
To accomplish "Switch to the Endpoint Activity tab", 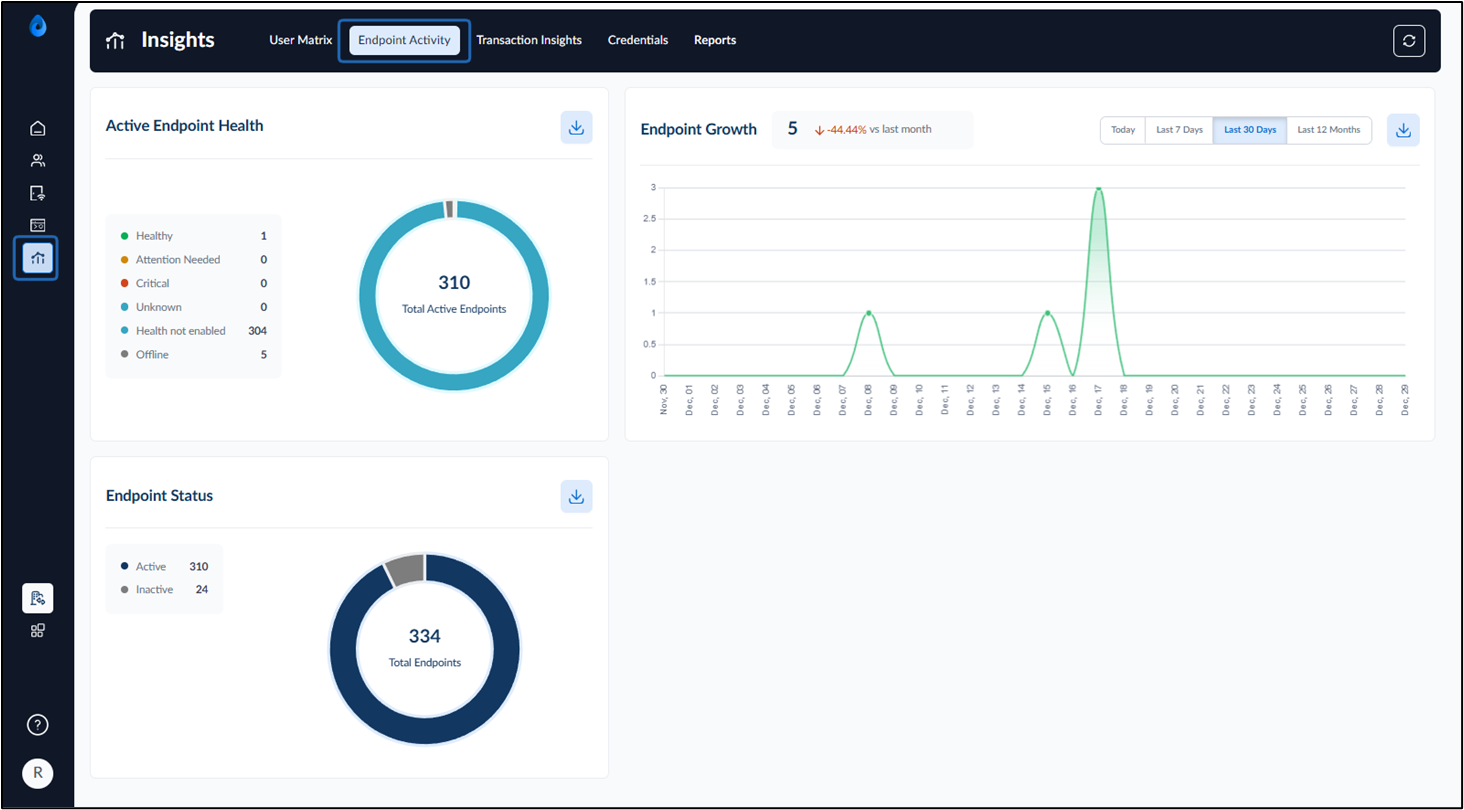I will point(404,40).
